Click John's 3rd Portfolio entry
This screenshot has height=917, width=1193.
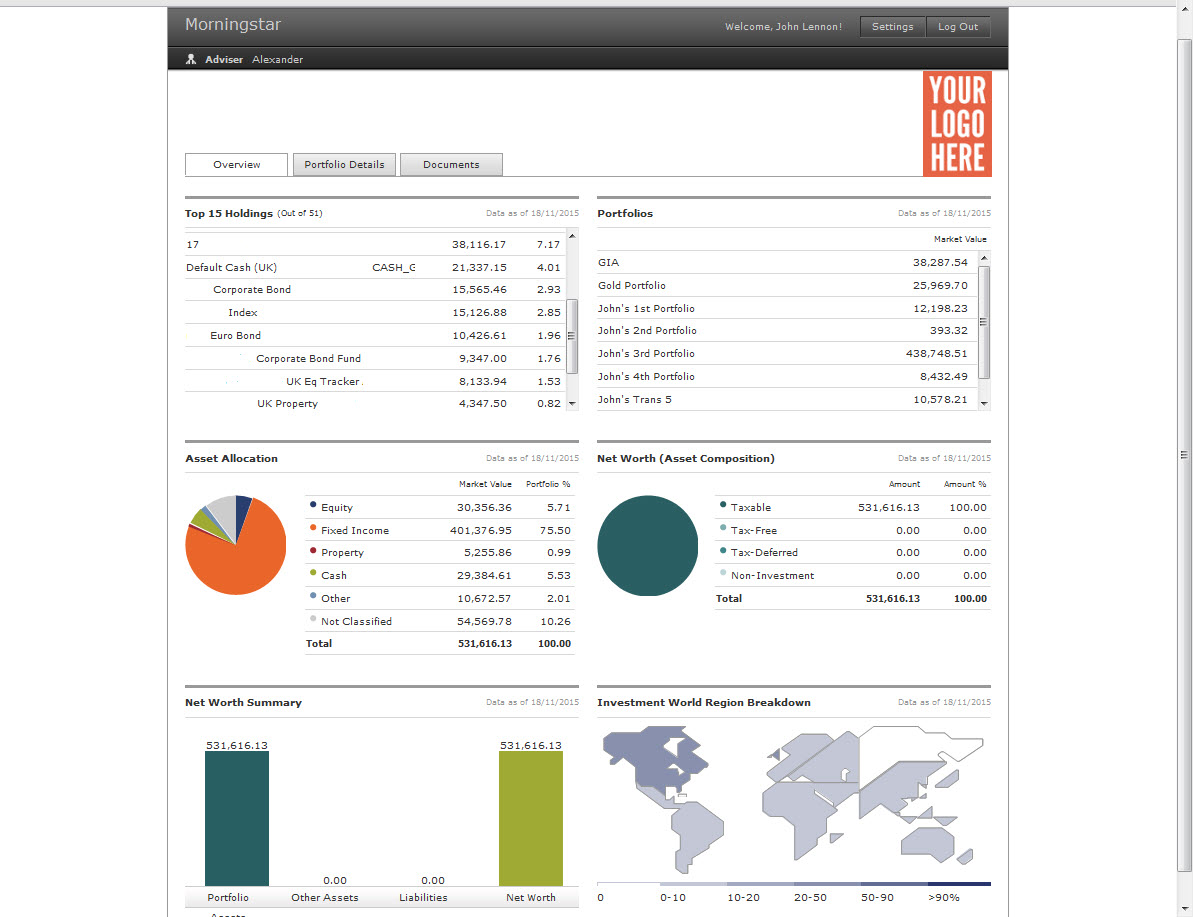pos(646,354)
